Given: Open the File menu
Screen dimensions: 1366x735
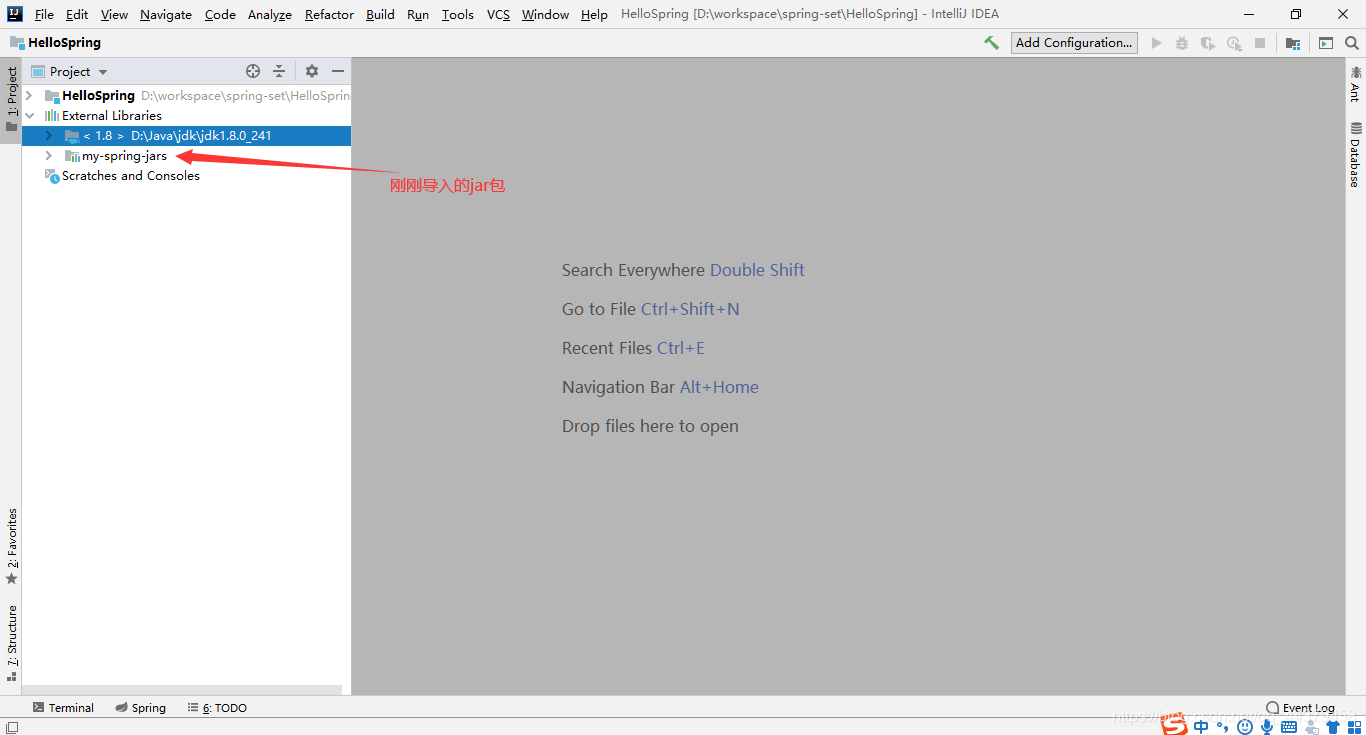Looking at the screenshot, I should pos(44,14).
